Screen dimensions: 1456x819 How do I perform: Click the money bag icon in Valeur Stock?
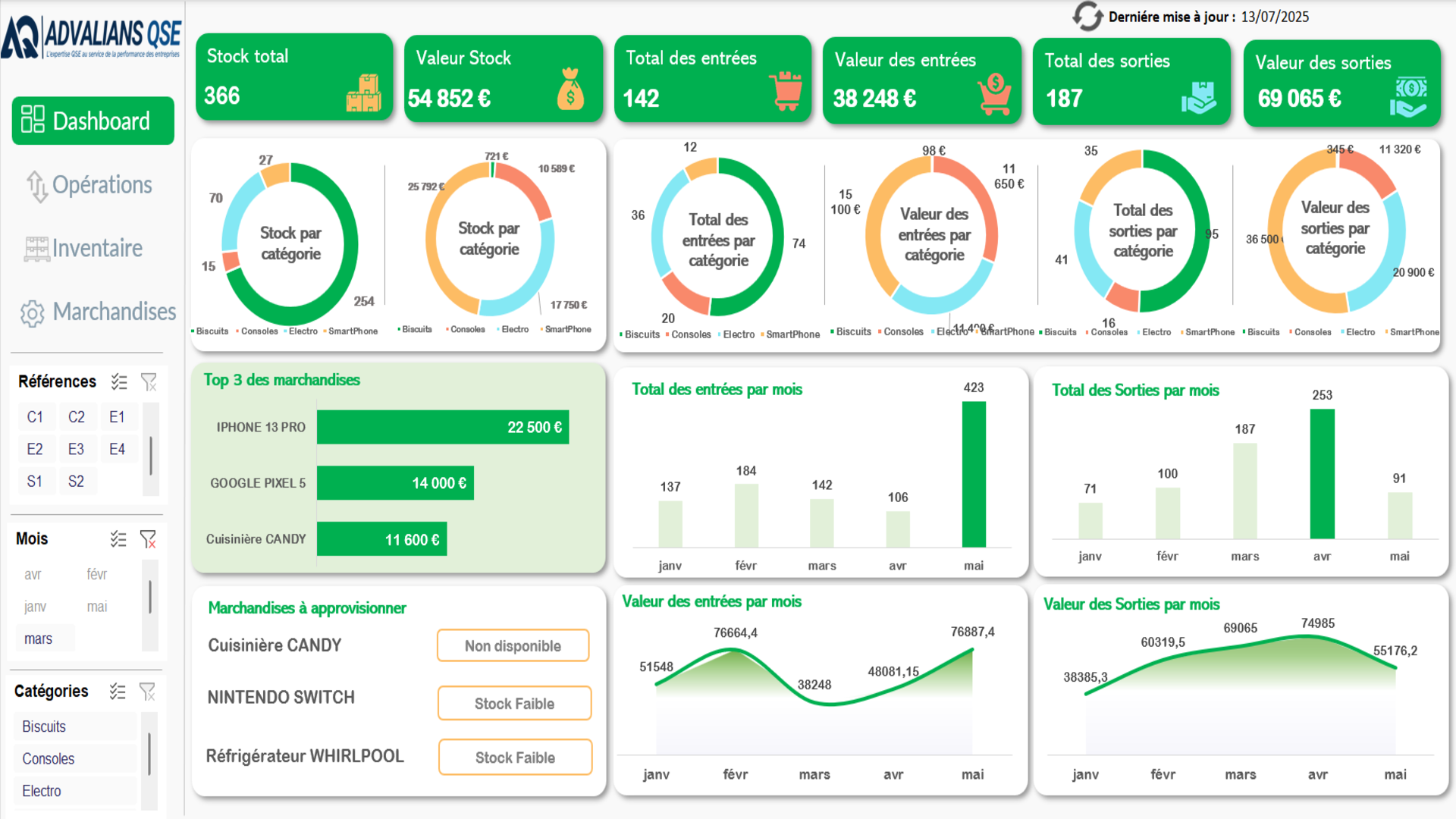(x=570, y=89)
